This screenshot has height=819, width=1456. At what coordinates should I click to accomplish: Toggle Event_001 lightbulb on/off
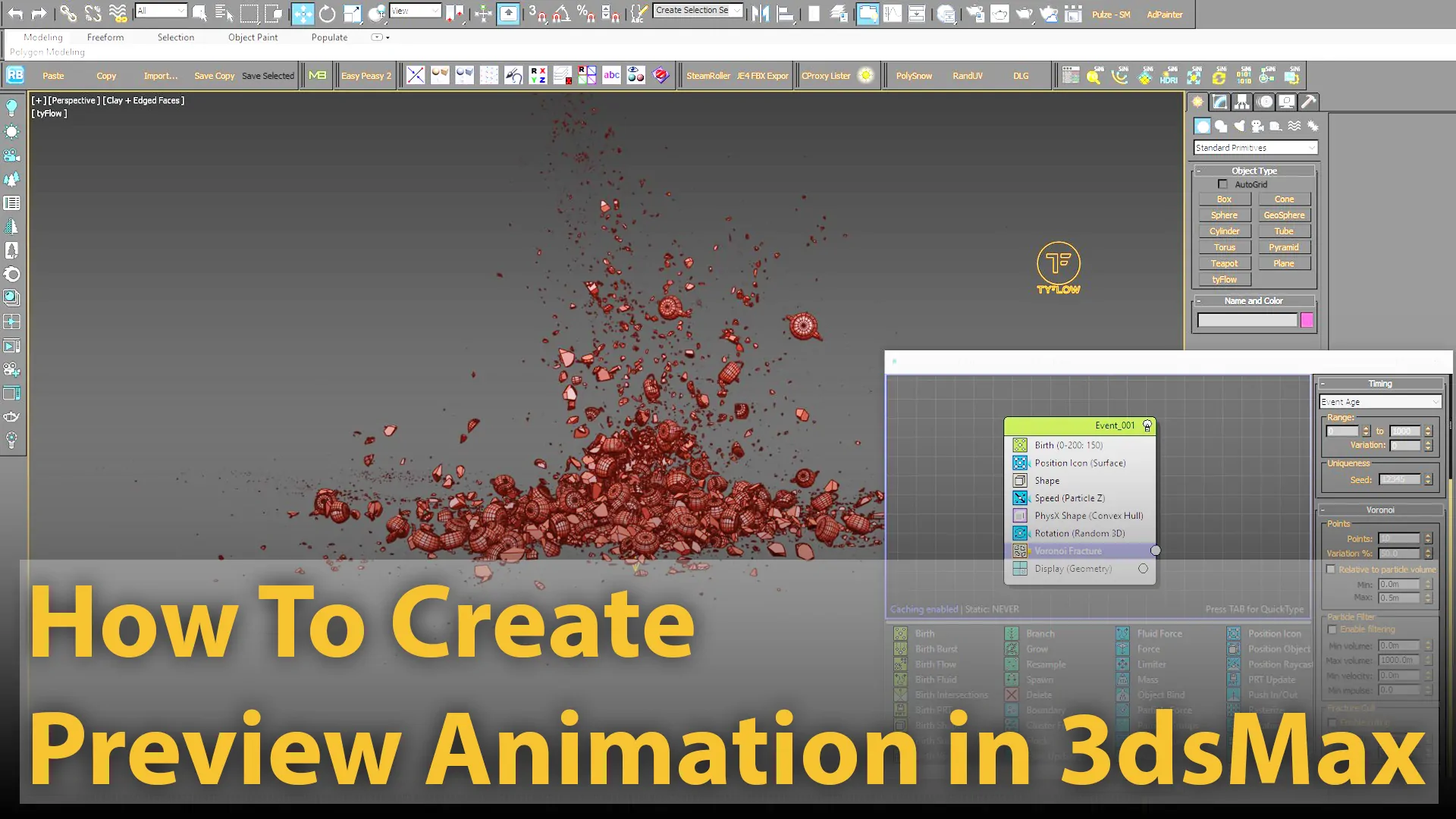(x=1147, y=425)
